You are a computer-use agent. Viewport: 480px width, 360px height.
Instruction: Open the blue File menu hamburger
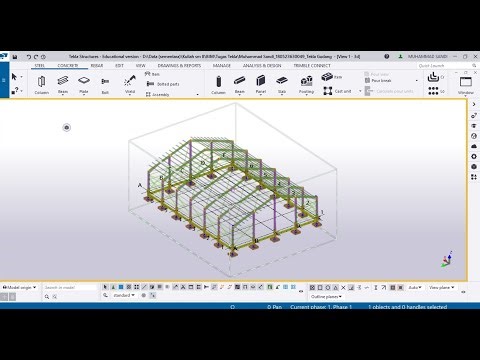(4, 80)
